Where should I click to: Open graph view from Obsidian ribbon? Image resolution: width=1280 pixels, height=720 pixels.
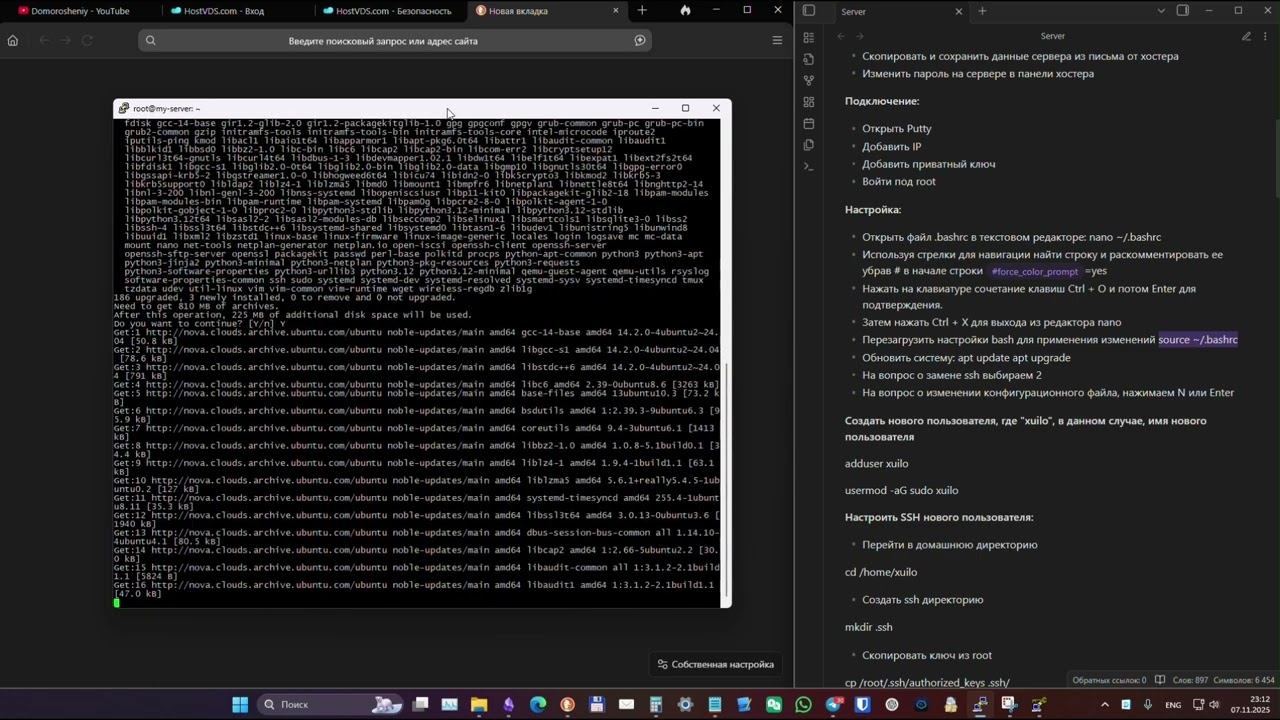click(x=809, y=80)
